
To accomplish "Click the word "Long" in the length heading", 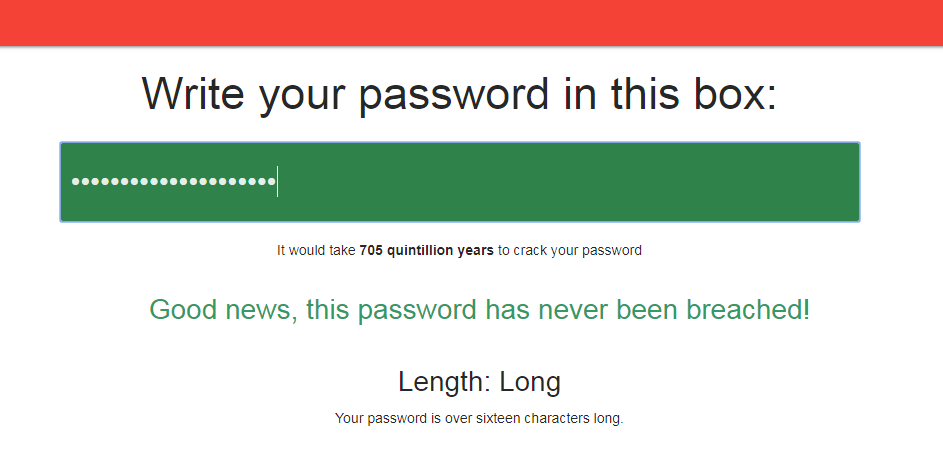I will coord(530,382).
